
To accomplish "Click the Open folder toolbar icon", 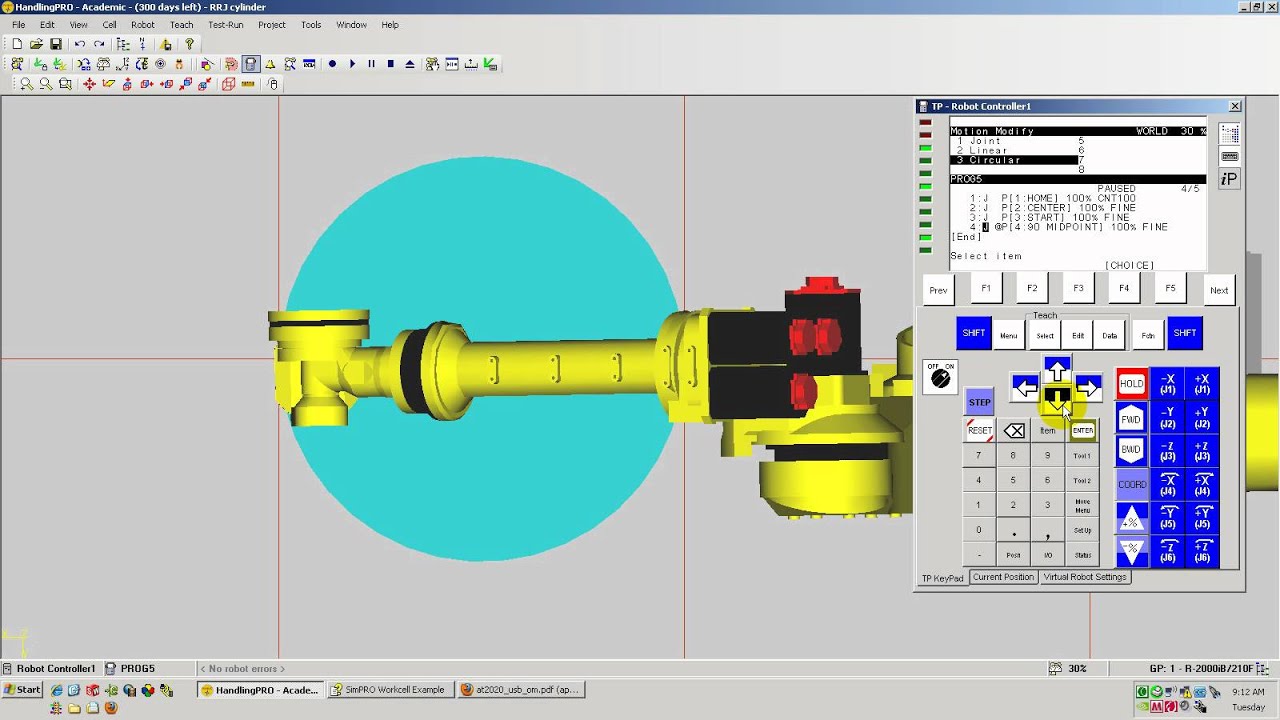I will click(x=36, y=44).
